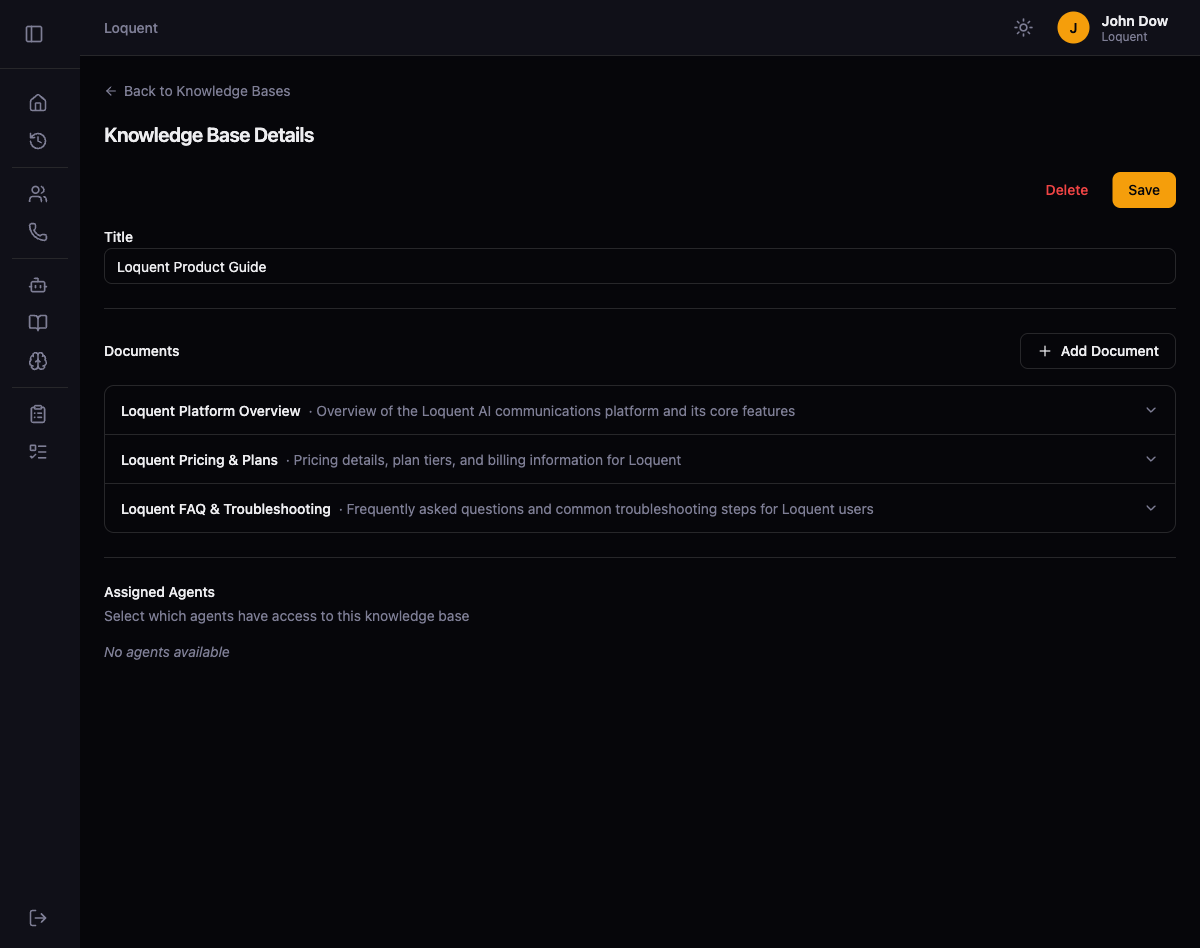Save the knowledge base changes
This screenshot has height=948, width=1200.
[1143, 190]
